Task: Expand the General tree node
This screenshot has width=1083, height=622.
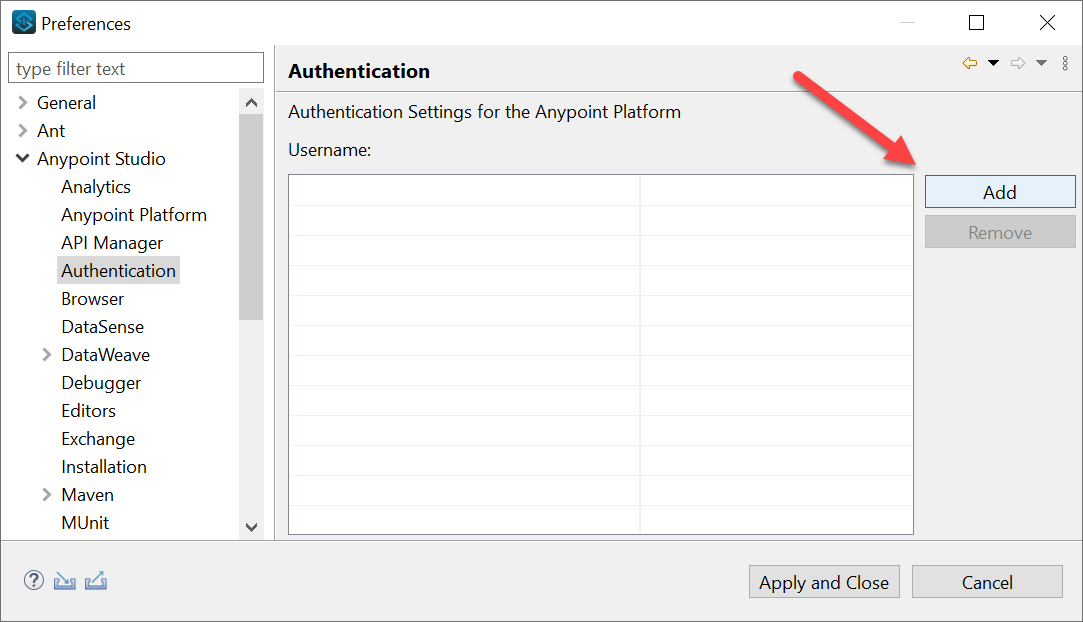Action: point(22,102)
